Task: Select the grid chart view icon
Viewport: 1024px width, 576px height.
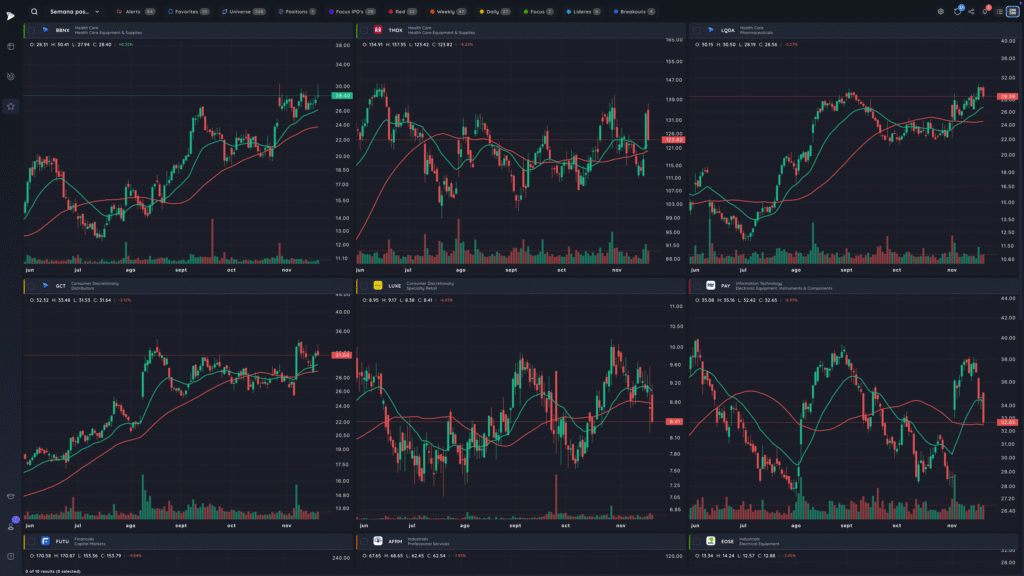Action: (1012, 12)
